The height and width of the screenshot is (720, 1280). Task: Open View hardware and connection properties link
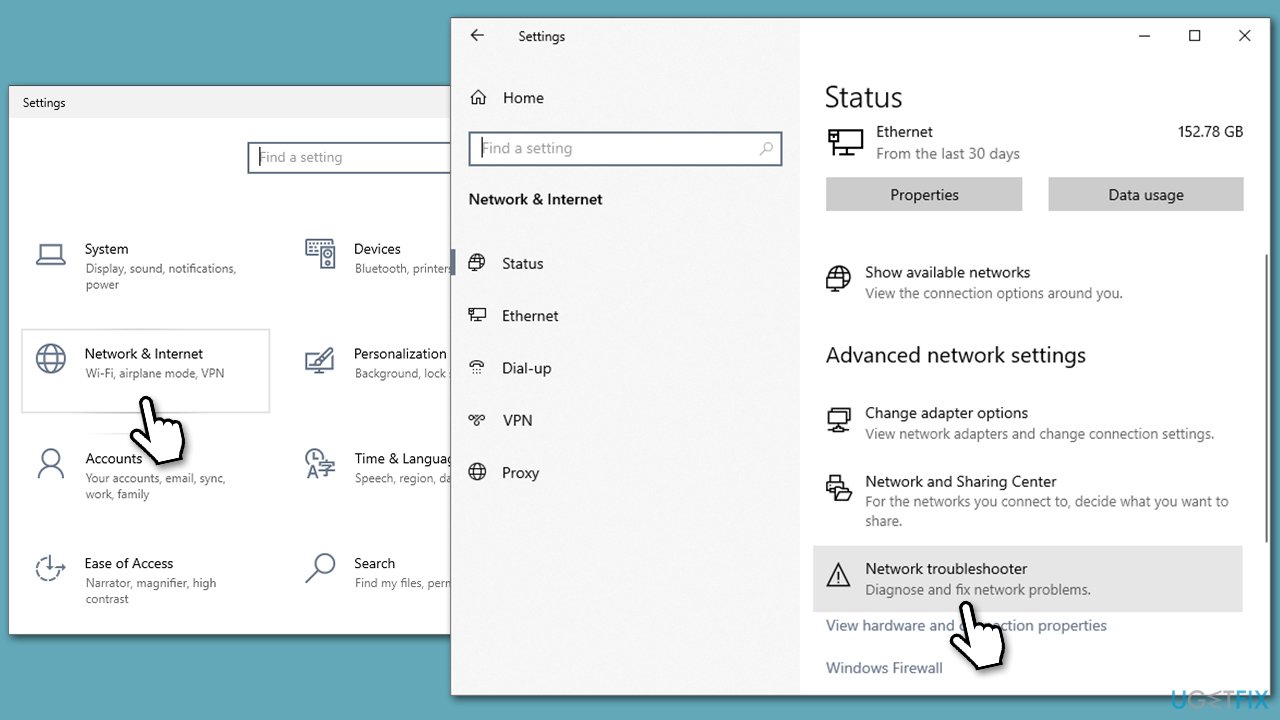point(966,625)
